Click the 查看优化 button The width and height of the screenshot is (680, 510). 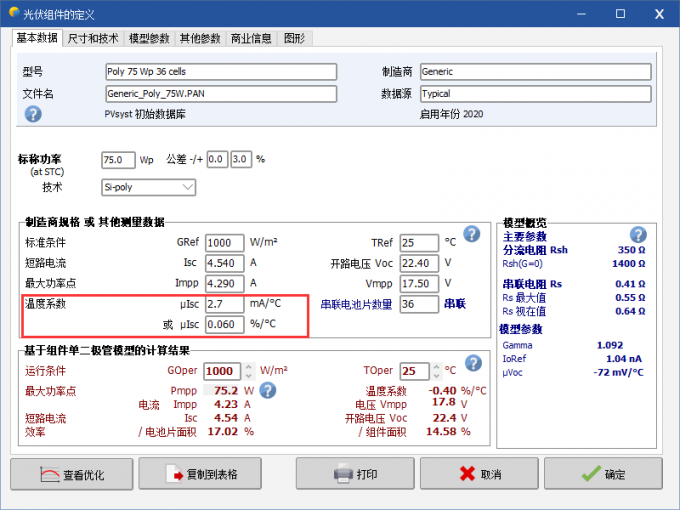(72, 474)
